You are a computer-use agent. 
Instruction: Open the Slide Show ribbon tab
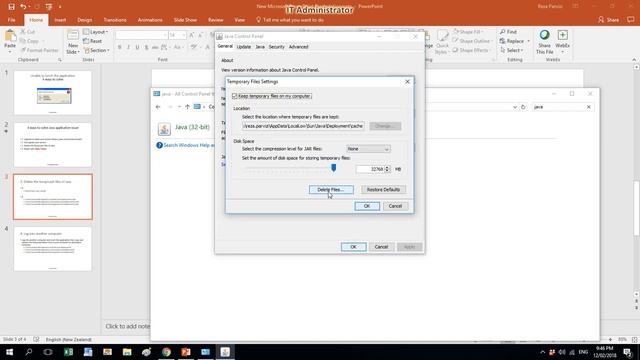click(x=185, y=20)
